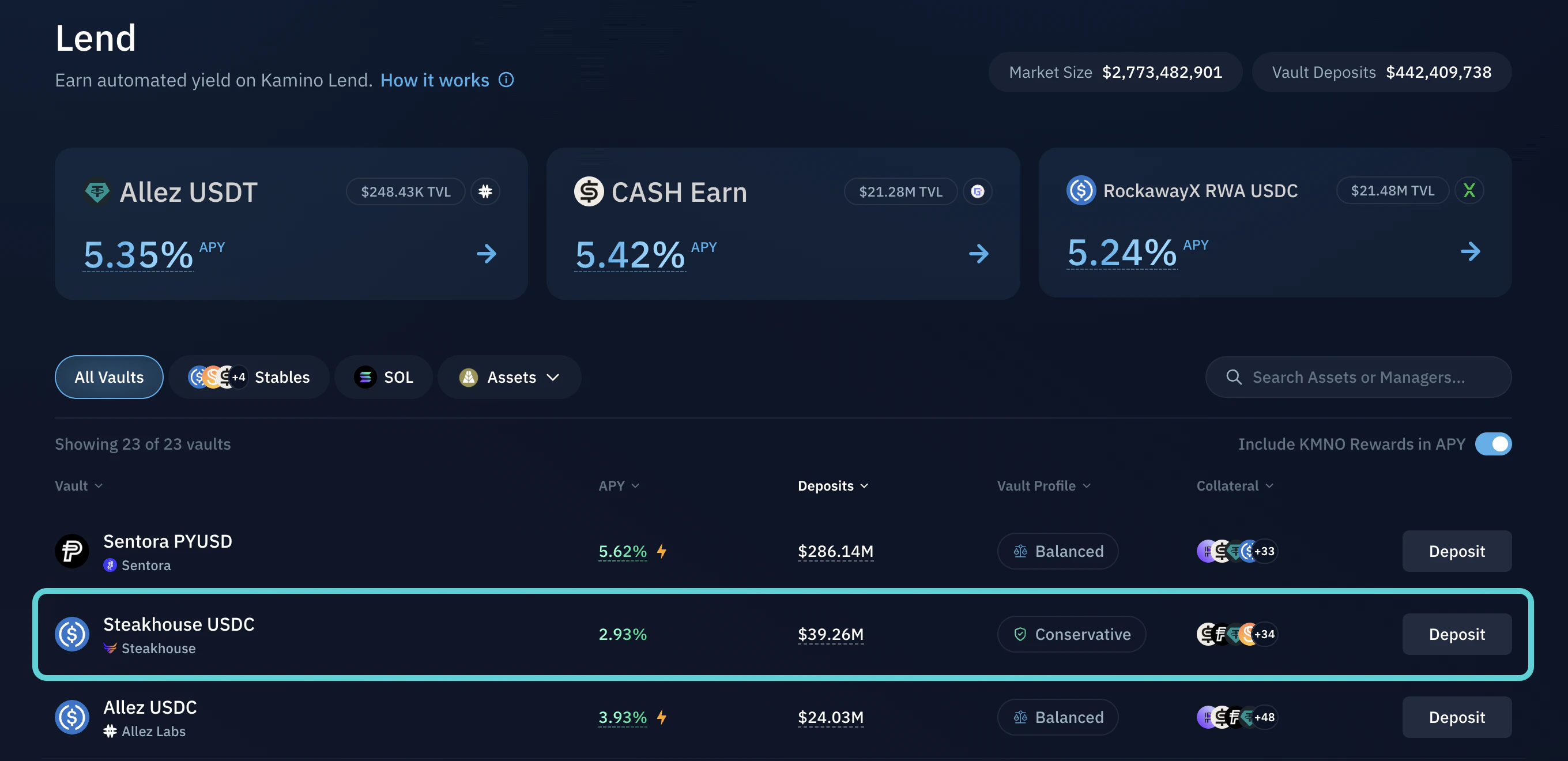Click the RockawayX RWA USDC token icon
The image size is (1568, 761).
pos(1081,191)
